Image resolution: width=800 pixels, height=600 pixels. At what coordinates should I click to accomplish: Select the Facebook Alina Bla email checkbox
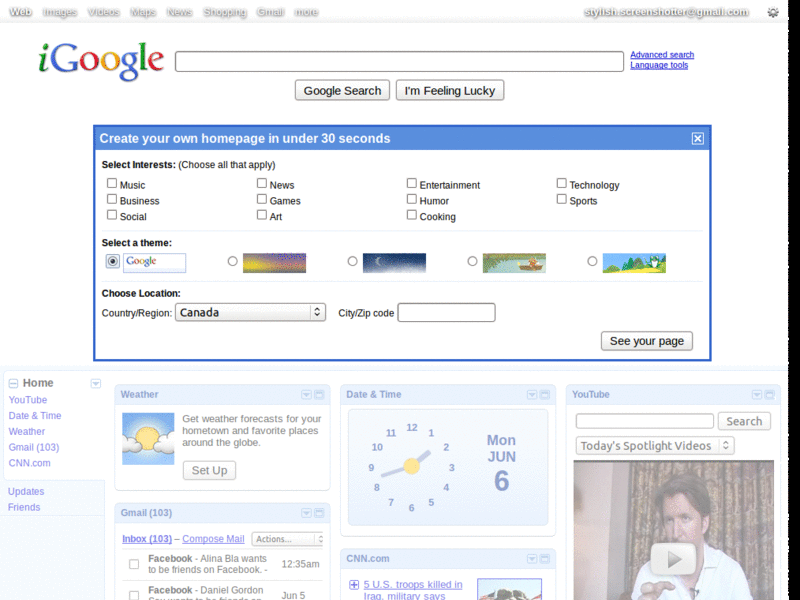click(x=134, y=564)
